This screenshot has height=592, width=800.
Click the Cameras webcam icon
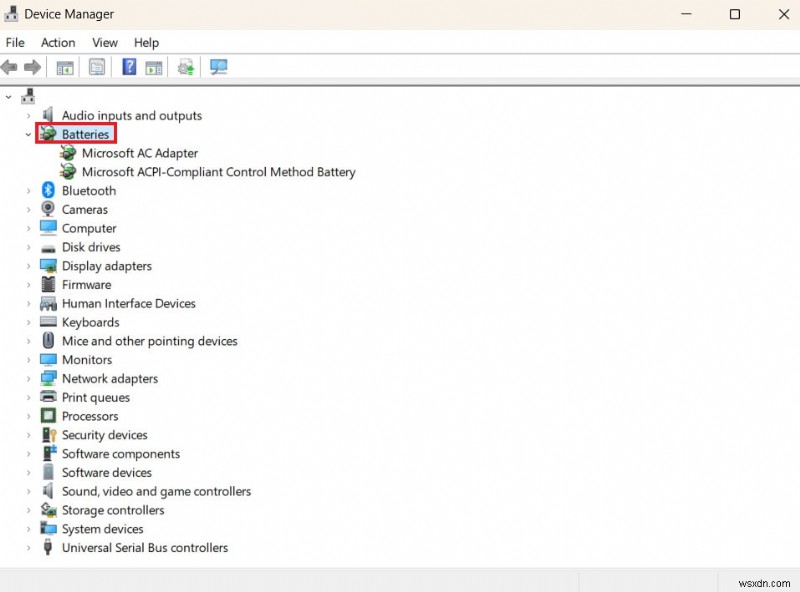[48, 209]
